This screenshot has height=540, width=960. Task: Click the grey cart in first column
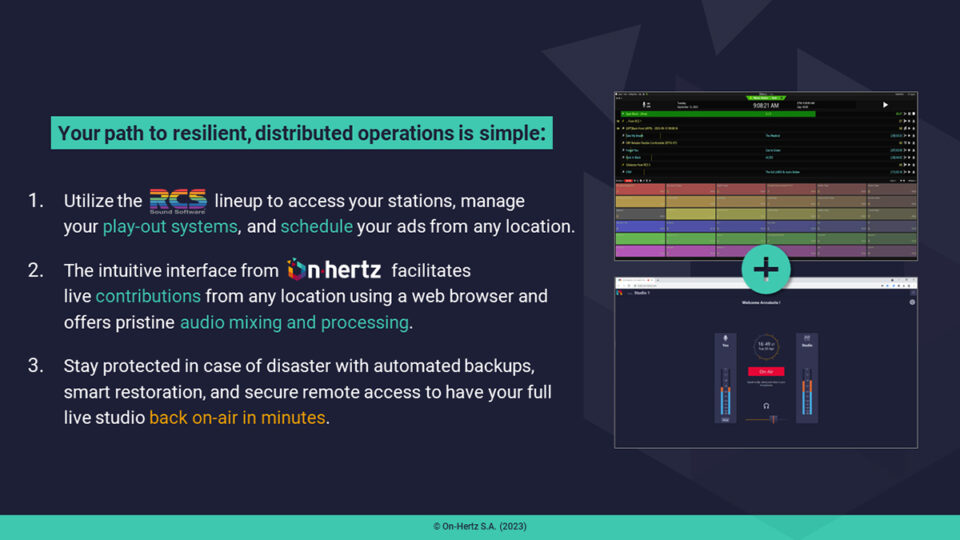pyautogui.click(x=640, y=214)
